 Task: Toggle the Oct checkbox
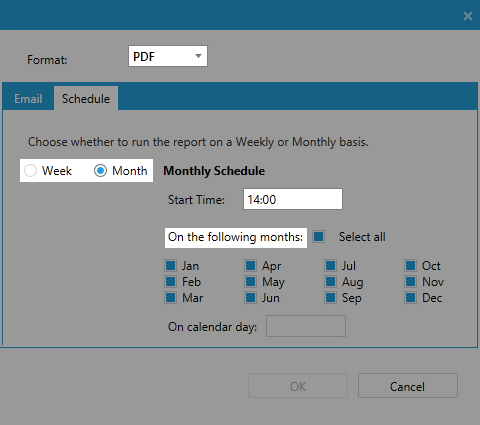pos(410,266)
